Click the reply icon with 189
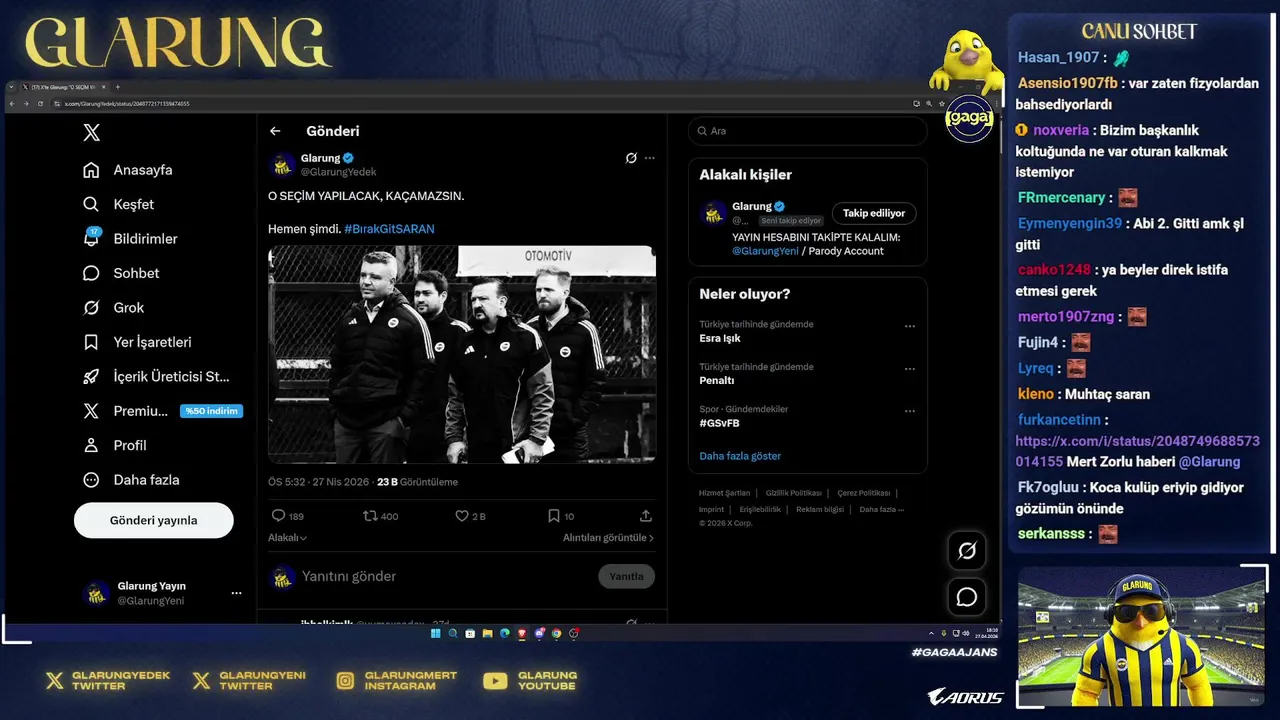The image size is (1280, 720). pyautogui.click(x=279, y=516)
